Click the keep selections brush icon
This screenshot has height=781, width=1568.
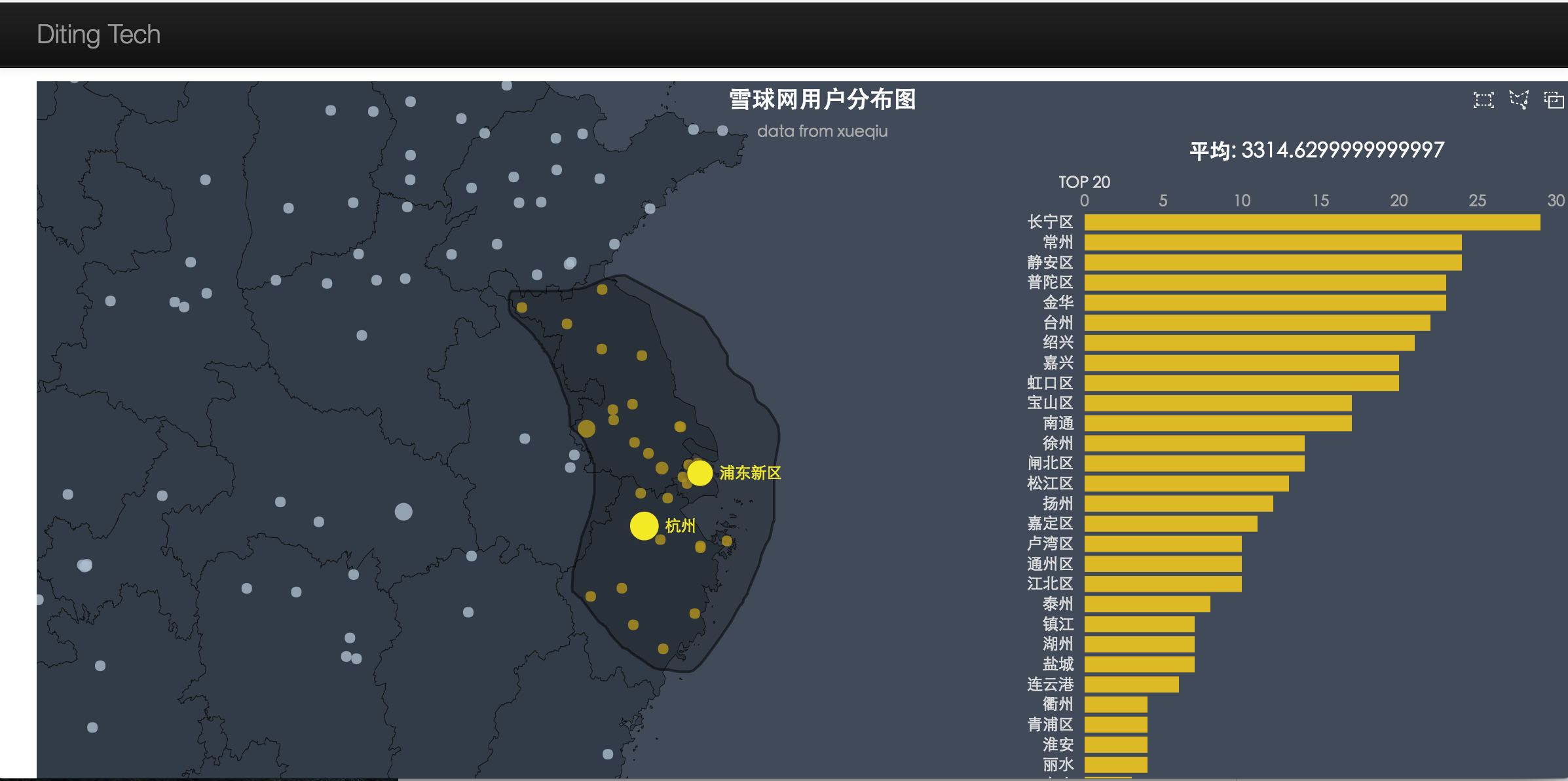tap(1554, 100)
